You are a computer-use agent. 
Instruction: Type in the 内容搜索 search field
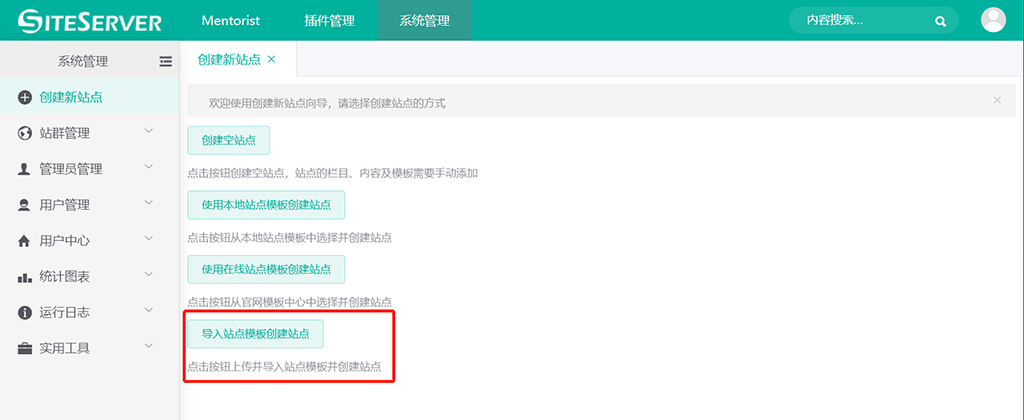(860, 20)
